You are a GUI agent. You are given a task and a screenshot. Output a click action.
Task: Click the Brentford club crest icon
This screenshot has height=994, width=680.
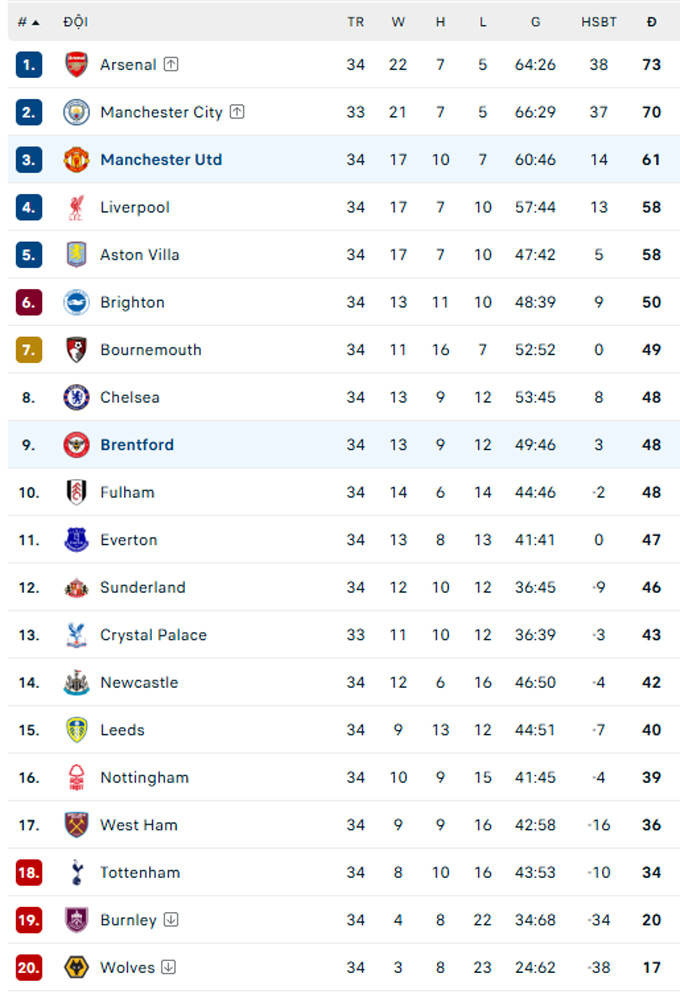pyautogui.click(x=77, y=445)
